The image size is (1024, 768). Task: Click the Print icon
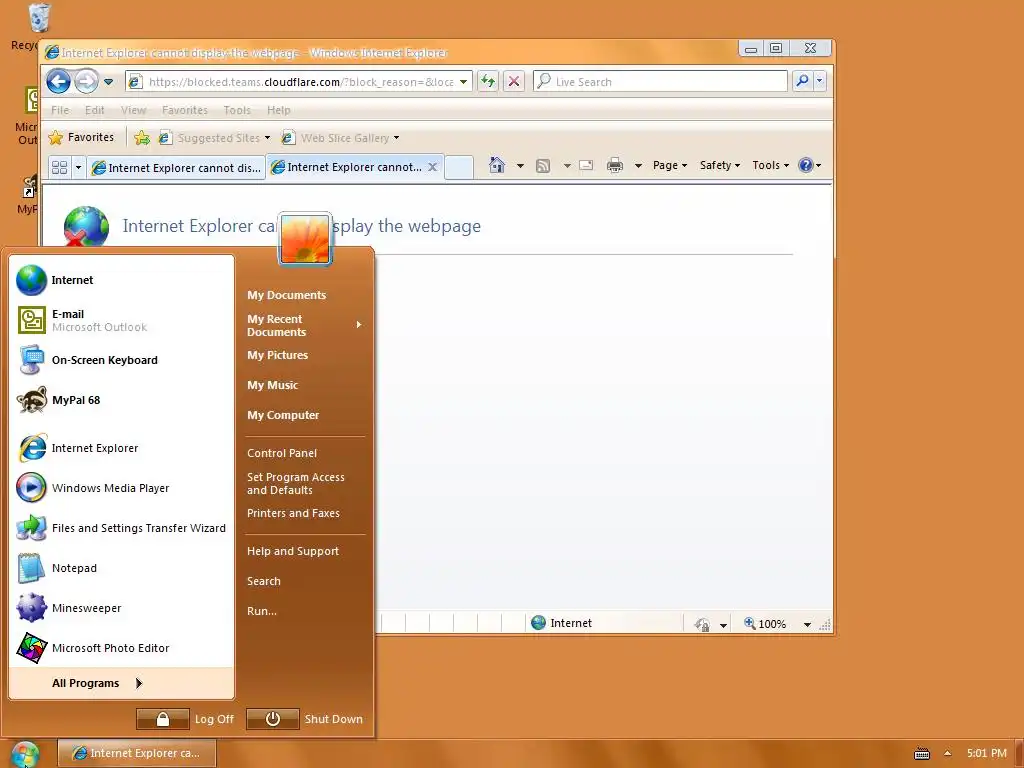click(615, 166)
